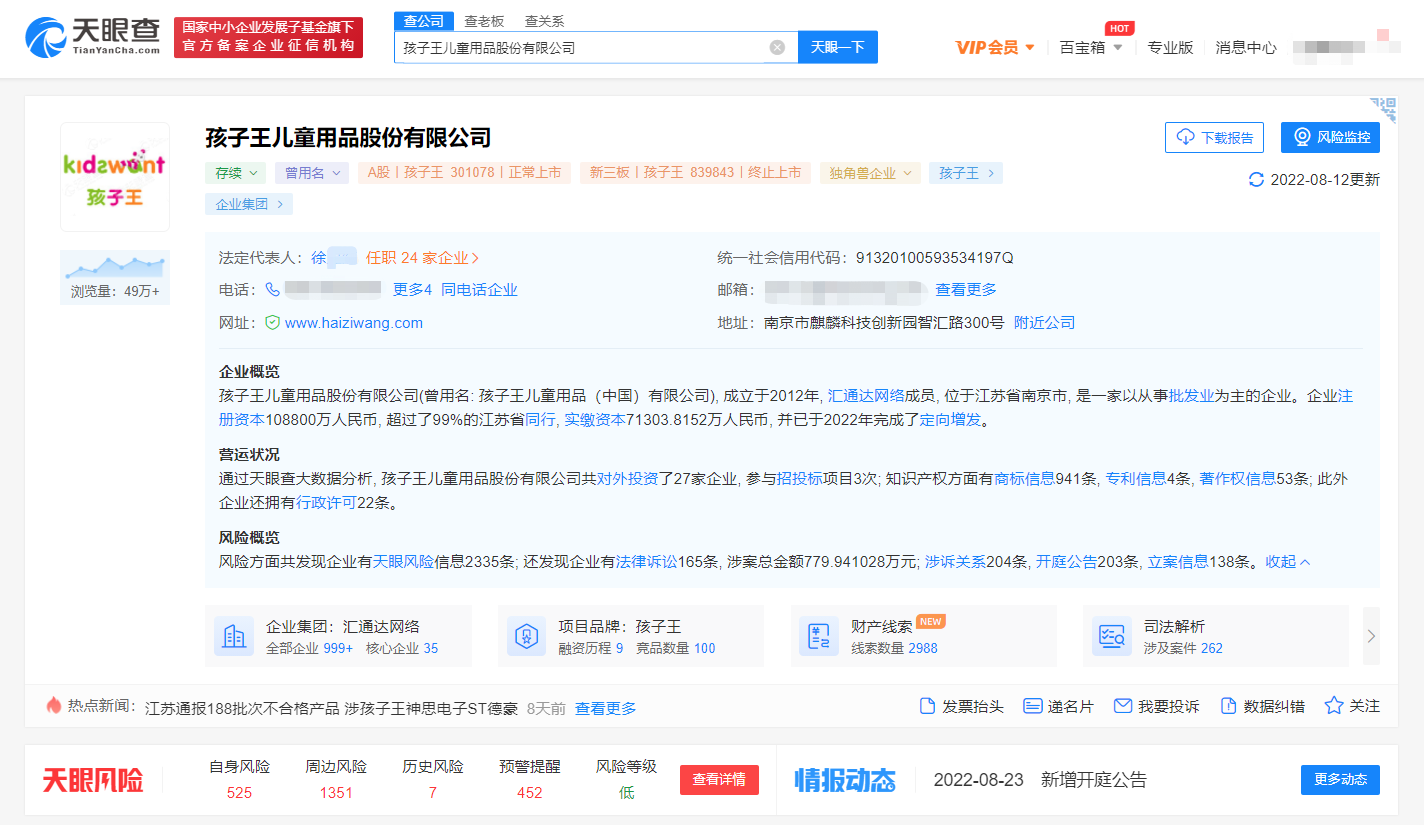Viewport: 1424px width, 825px height.
Task: Click the 关注 star icon
Action: click(1333, 706)
